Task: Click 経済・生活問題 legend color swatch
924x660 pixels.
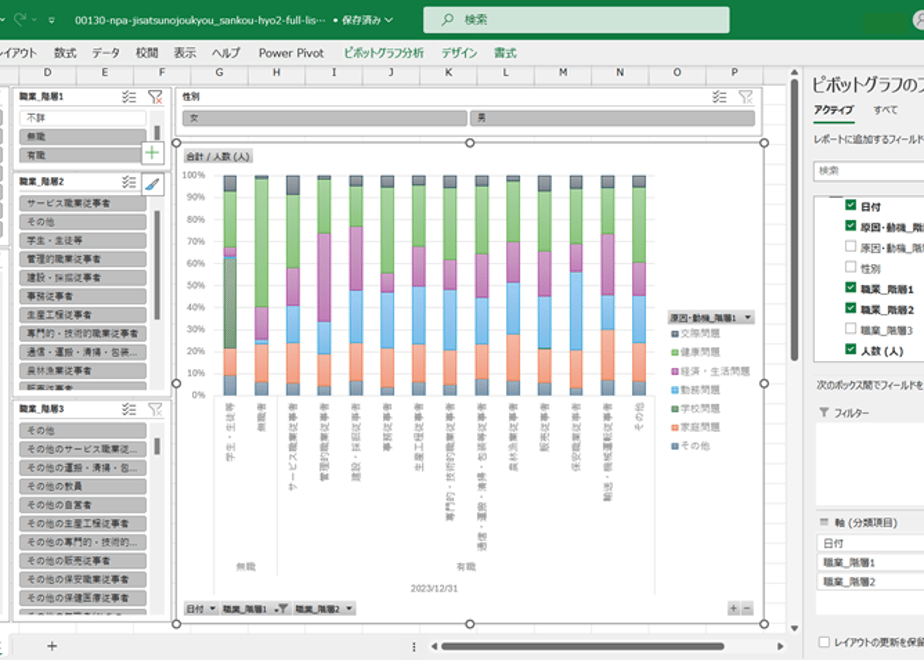Action: click(675, 371)
